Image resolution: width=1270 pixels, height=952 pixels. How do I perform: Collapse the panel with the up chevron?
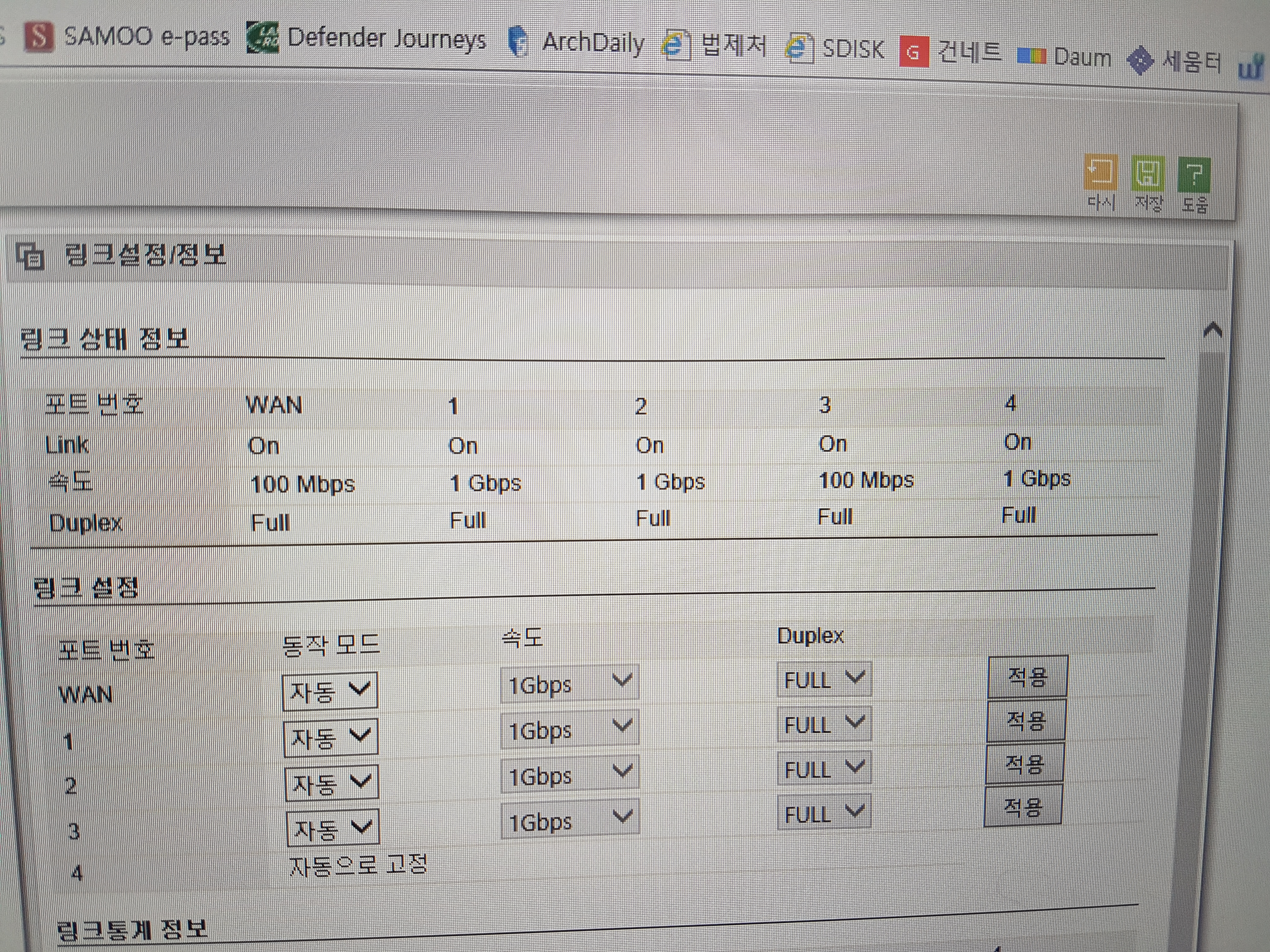1213,331
